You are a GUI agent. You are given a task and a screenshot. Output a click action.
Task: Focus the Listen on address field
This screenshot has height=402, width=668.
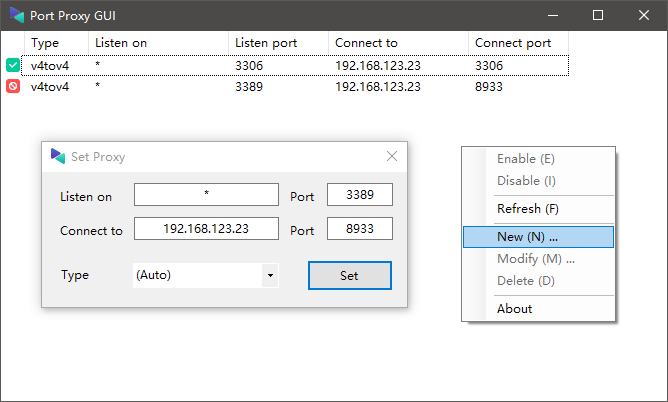pyautogui.click(x=206, y=195)
